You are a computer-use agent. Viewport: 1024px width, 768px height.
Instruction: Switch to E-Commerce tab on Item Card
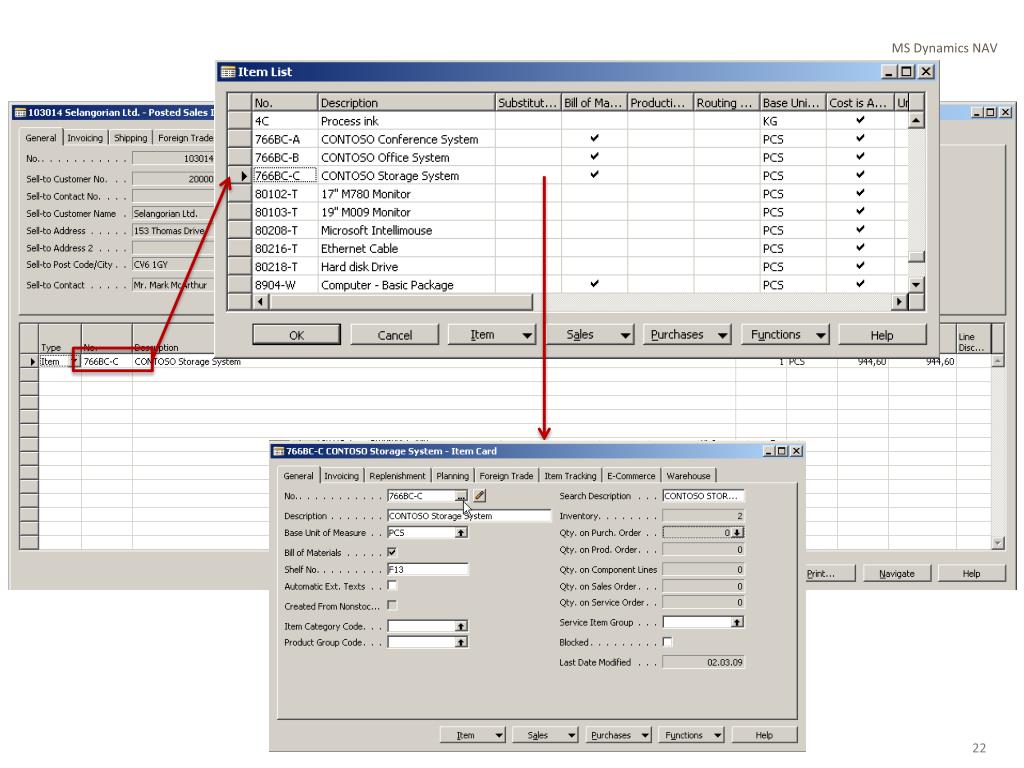(x=631, y=476)
